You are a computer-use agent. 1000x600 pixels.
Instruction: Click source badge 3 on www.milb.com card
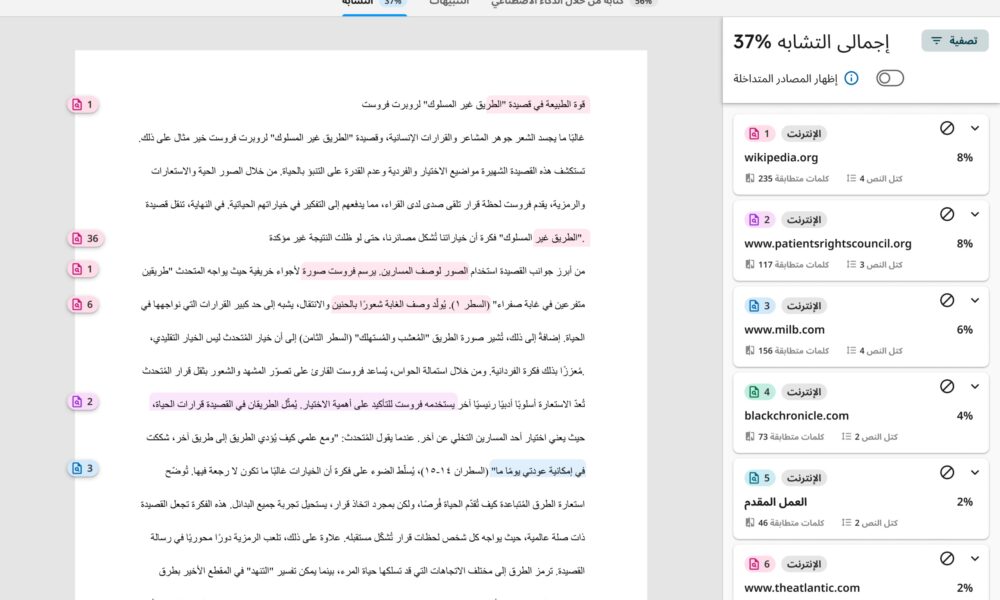(x=760, y=305)
